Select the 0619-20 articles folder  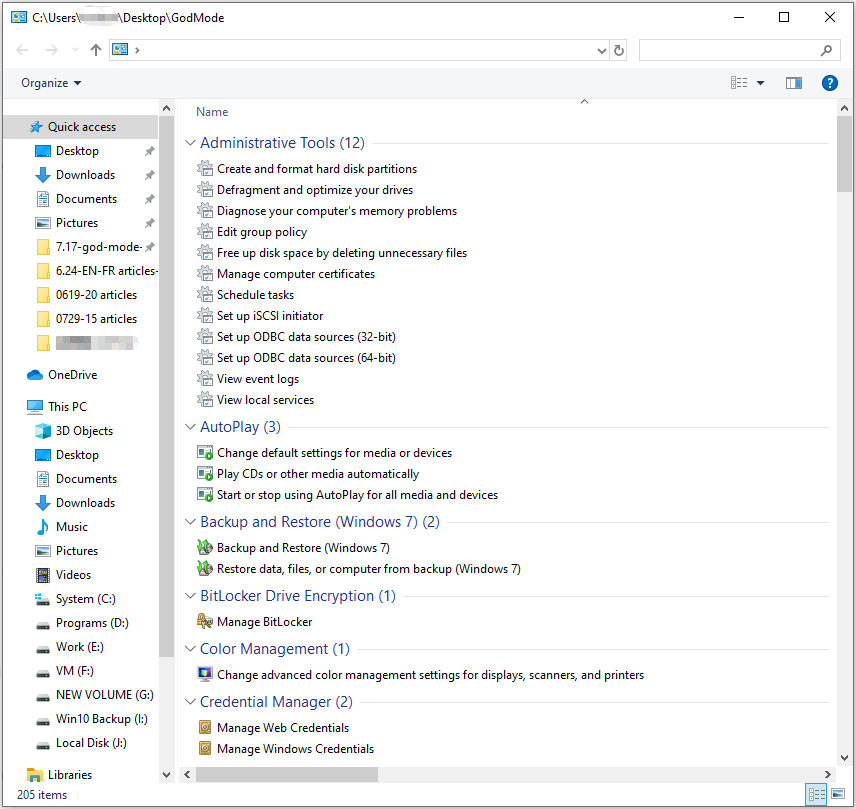point(96,295)
